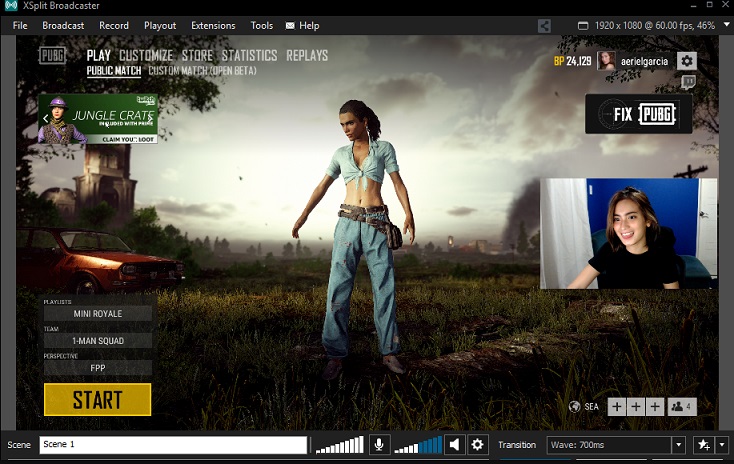
Task: Open the File menu
Action: click(20, 26)
